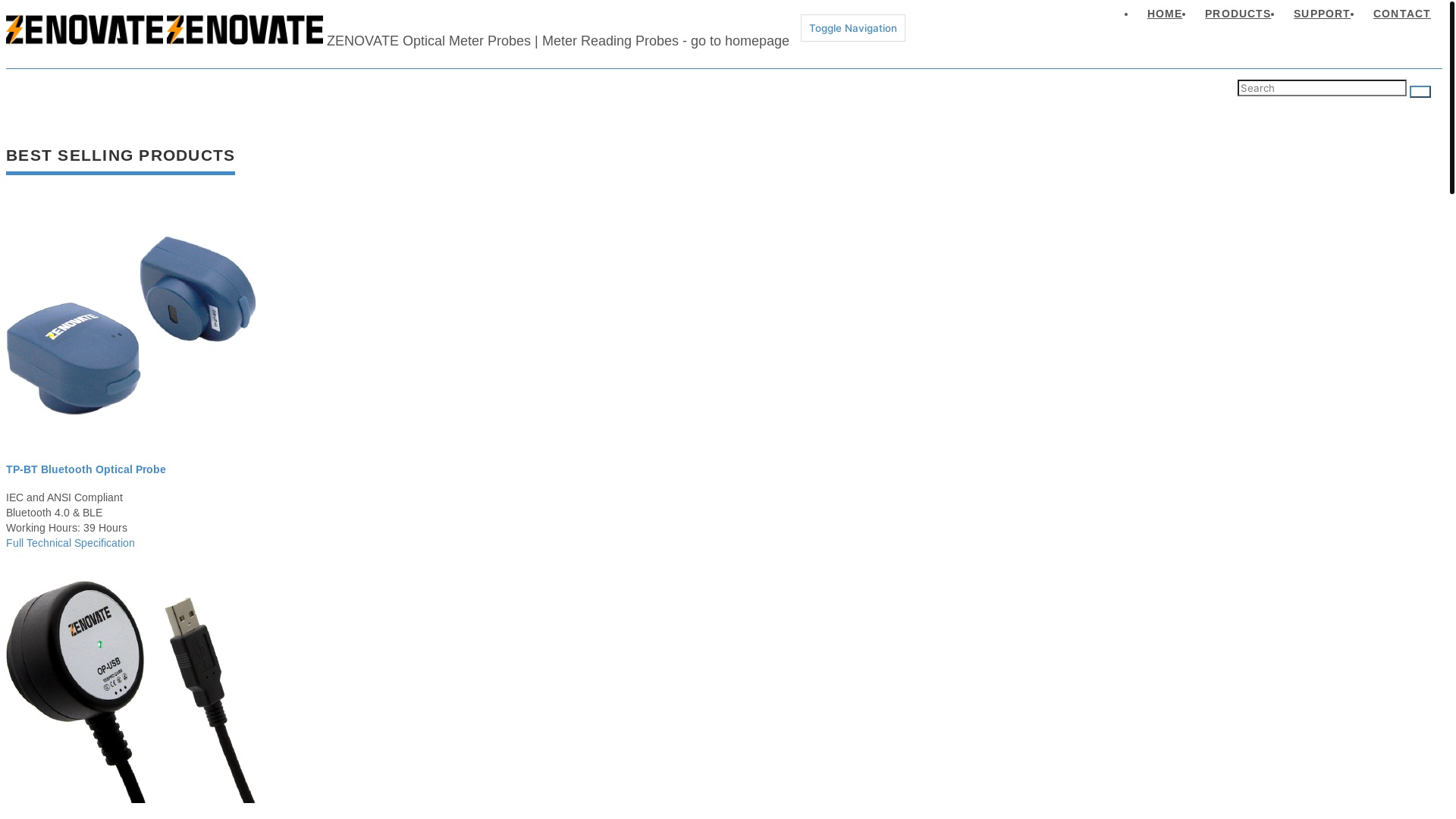Toggle the navigation menu button

pos(852,28)
